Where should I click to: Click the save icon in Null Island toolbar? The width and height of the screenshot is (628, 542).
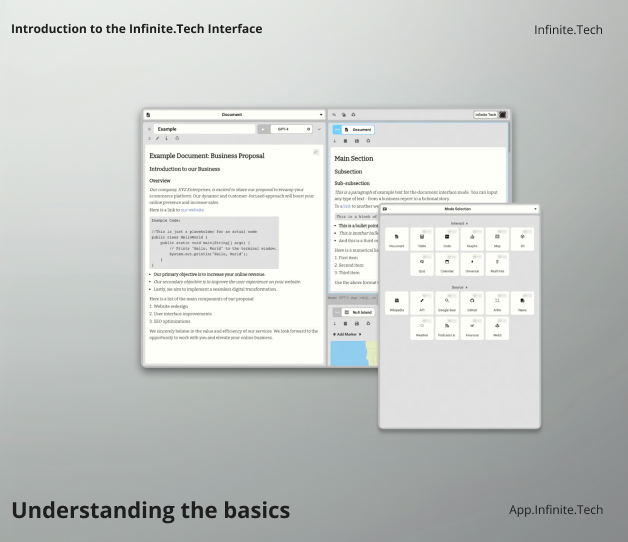357,324
